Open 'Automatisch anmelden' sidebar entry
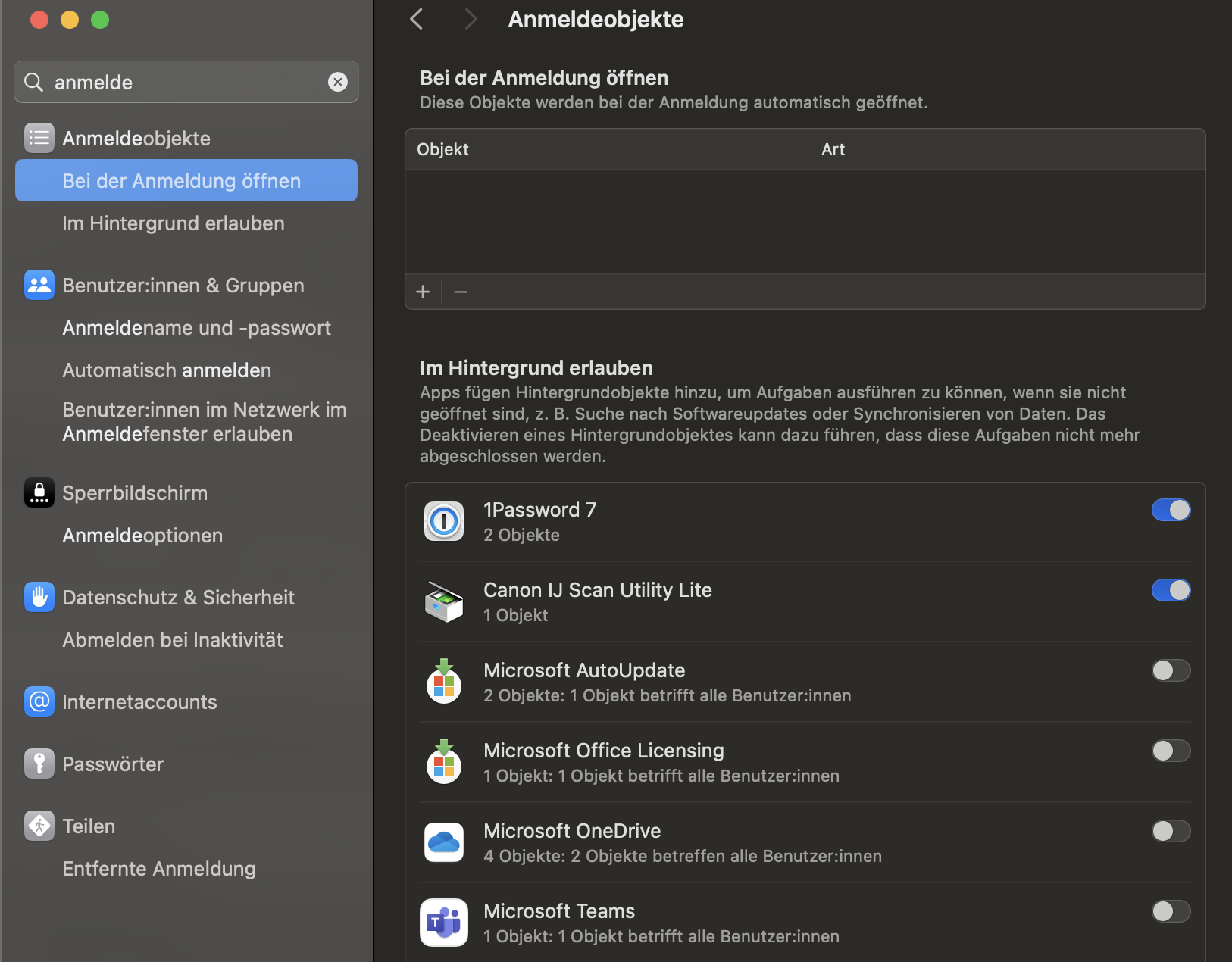This screenshot has width=1232, height=962. click(x=167, y=370)
